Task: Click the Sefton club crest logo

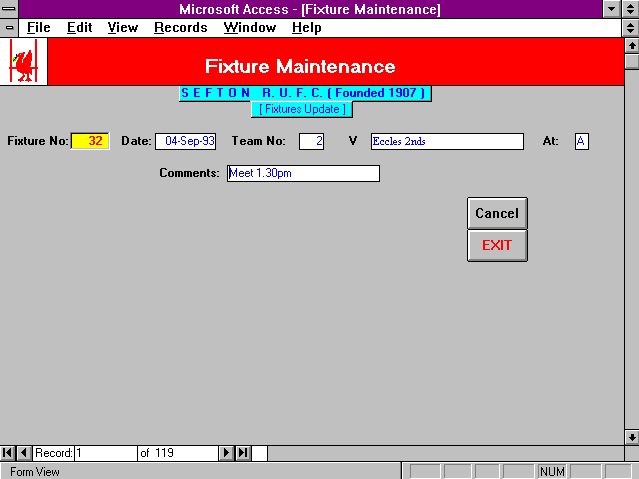Action: pyautogui.click(x=24, y=62)
